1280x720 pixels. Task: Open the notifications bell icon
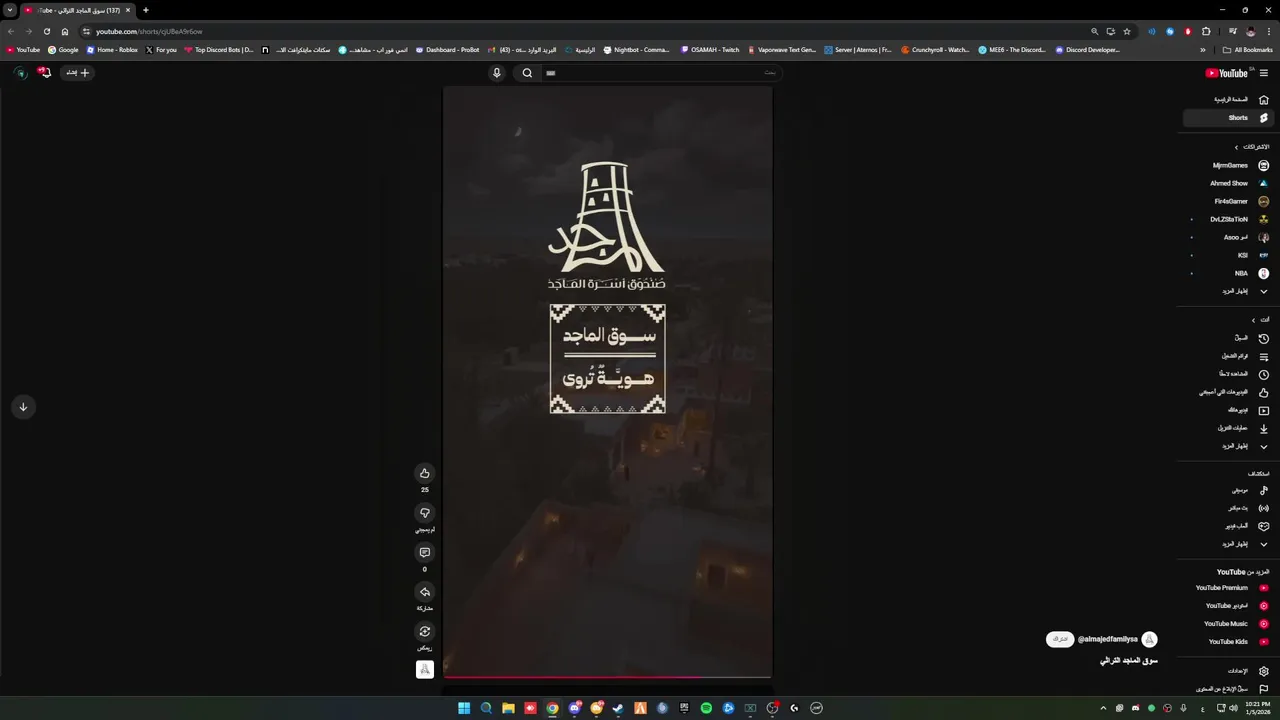[x=44, y=73]
